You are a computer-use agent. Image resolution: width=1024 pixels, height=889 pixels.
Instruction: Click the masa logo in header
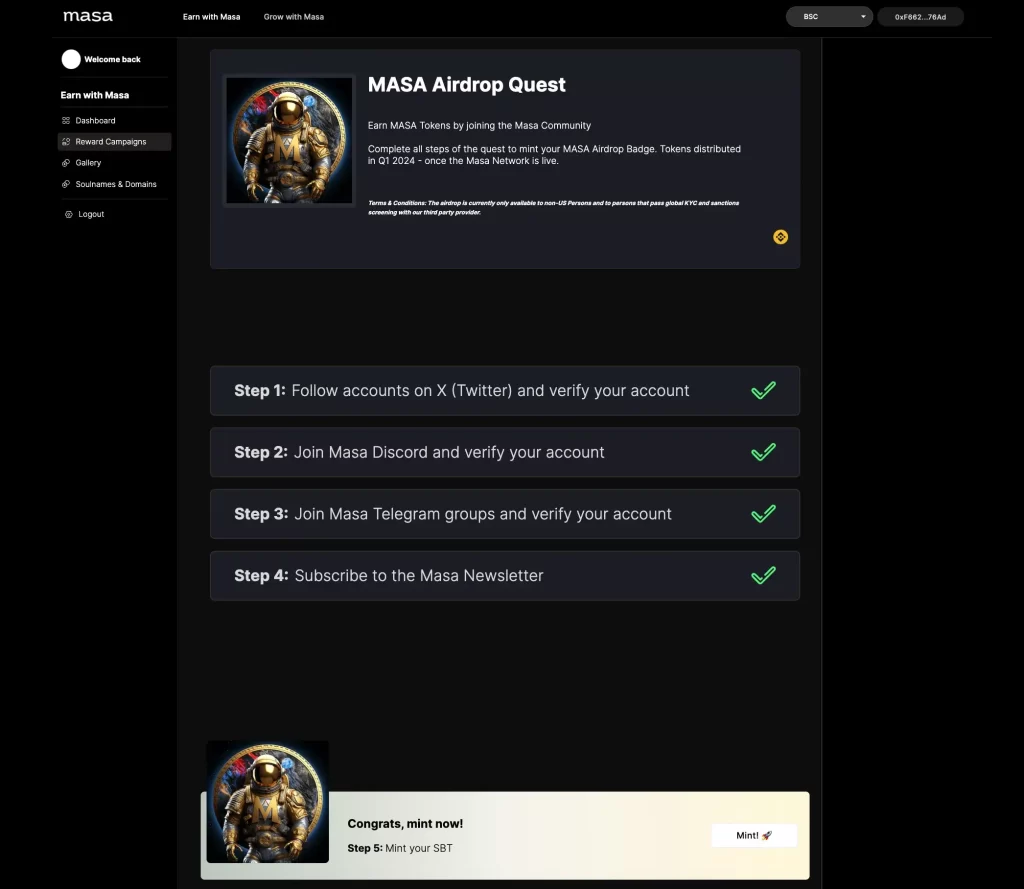[x=88, y=16]
